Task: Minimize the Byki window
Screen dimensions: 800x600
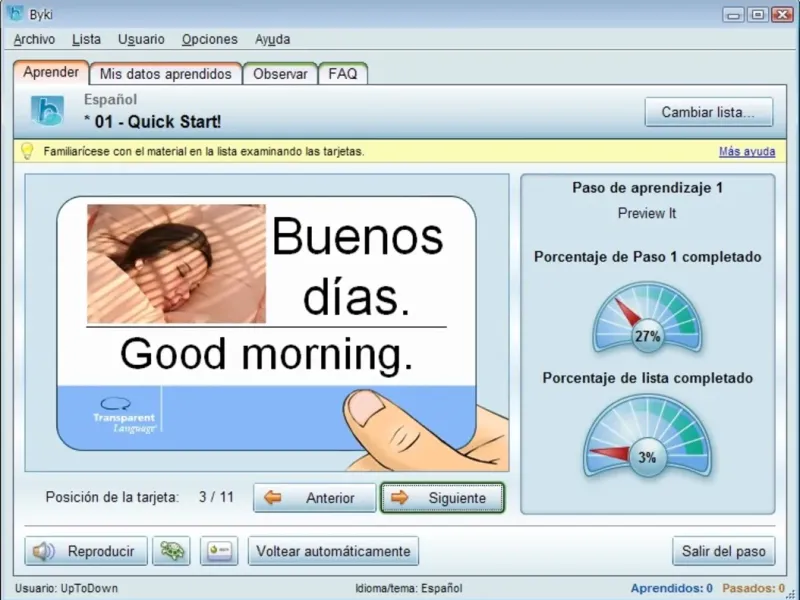Action: [734, 14]
